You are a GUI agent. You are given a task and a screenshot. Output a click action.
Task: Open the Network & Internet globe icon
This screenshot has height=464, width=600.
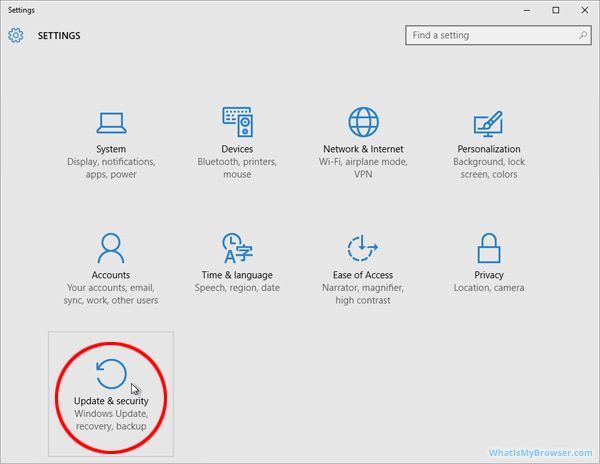(x=363, y=122)
